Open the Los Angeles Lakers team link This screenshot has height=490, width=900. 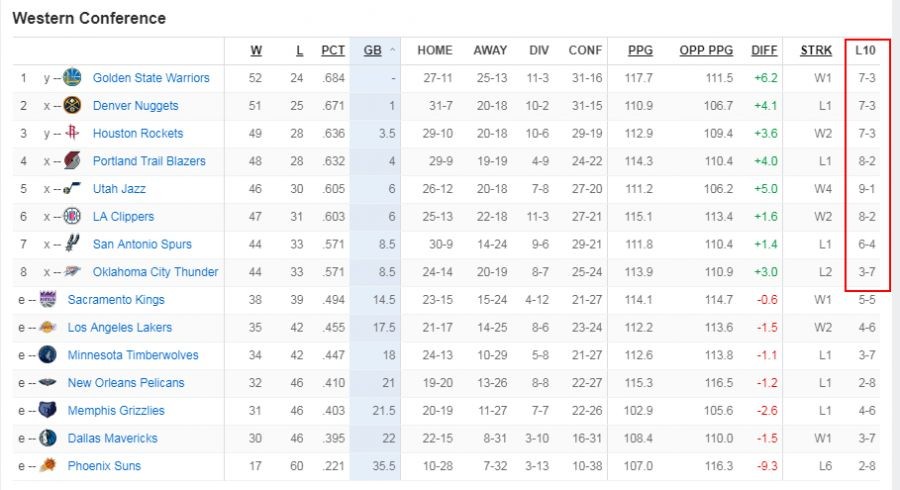[120, 327]
